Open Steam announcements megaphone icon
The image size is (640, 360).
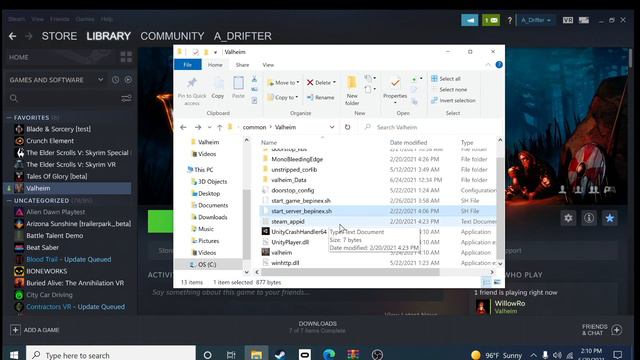click(x=470, y=20)
